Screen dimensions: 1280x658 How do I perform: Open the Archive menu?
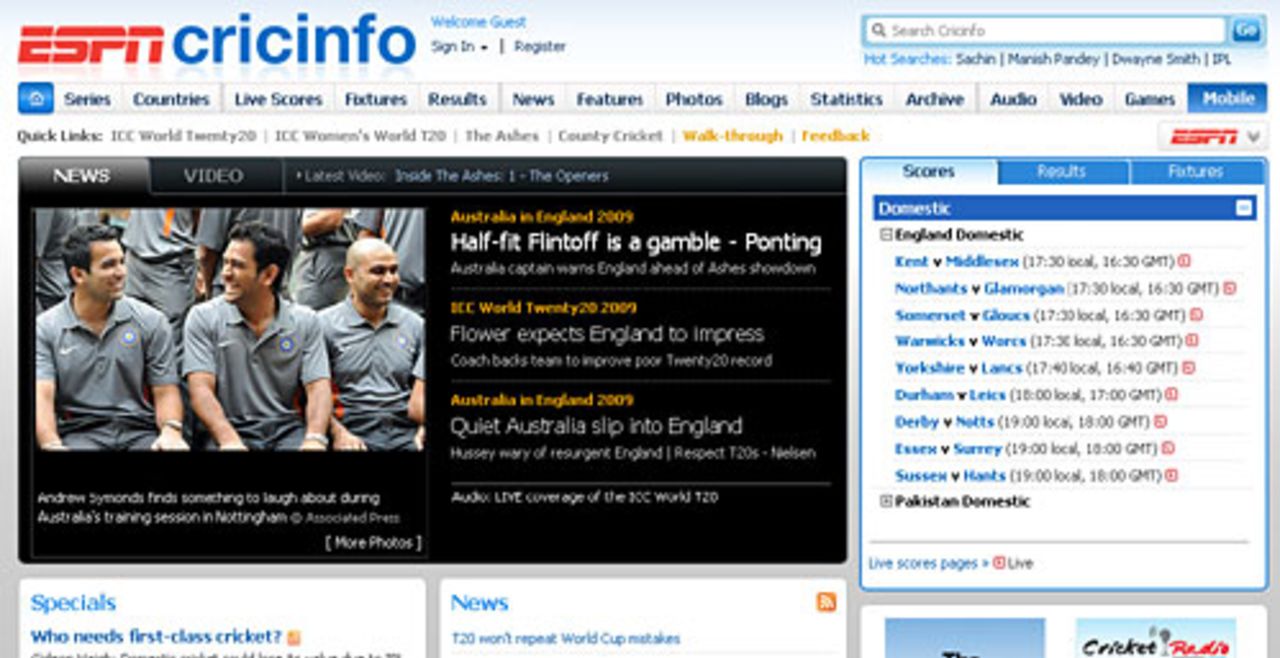(x=935, y=99)
